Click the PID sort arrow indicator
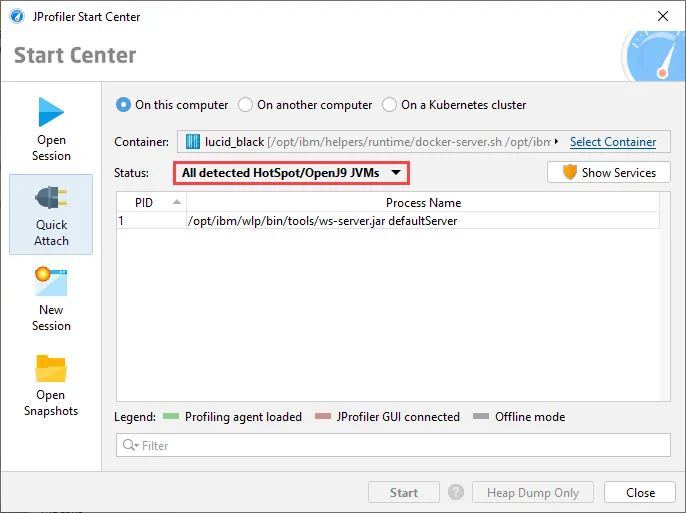The height and width of the screenshot is (513, 686). pyautogui.click(x=177, y=202)
